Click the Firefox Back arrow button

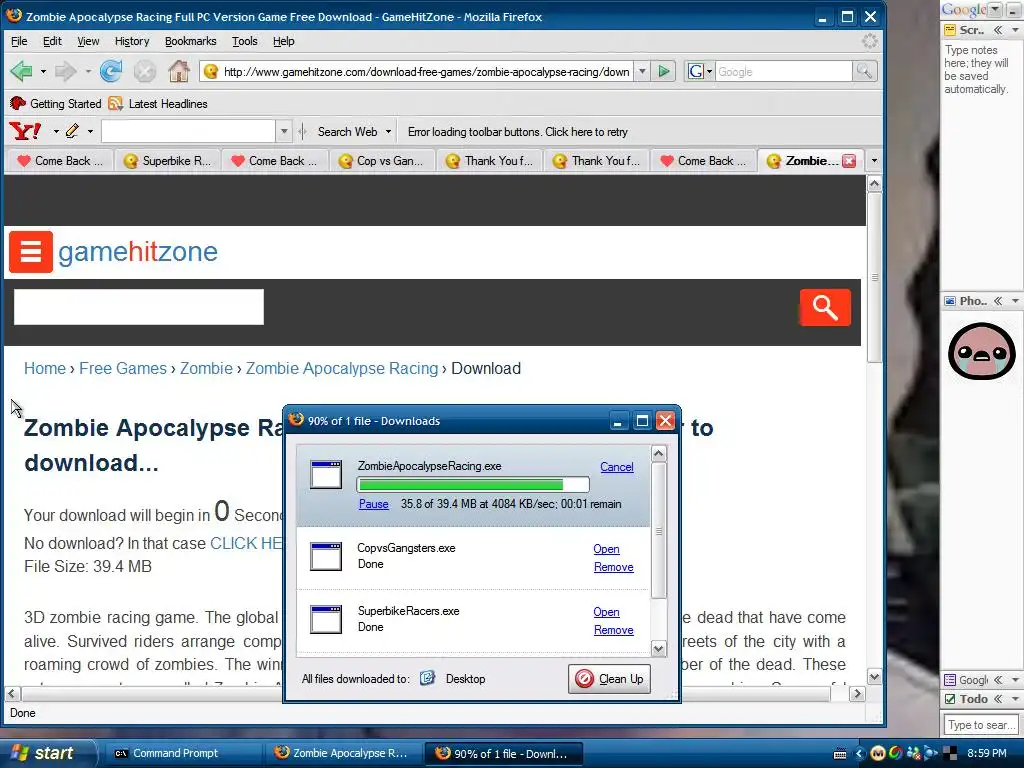[22, 71]
